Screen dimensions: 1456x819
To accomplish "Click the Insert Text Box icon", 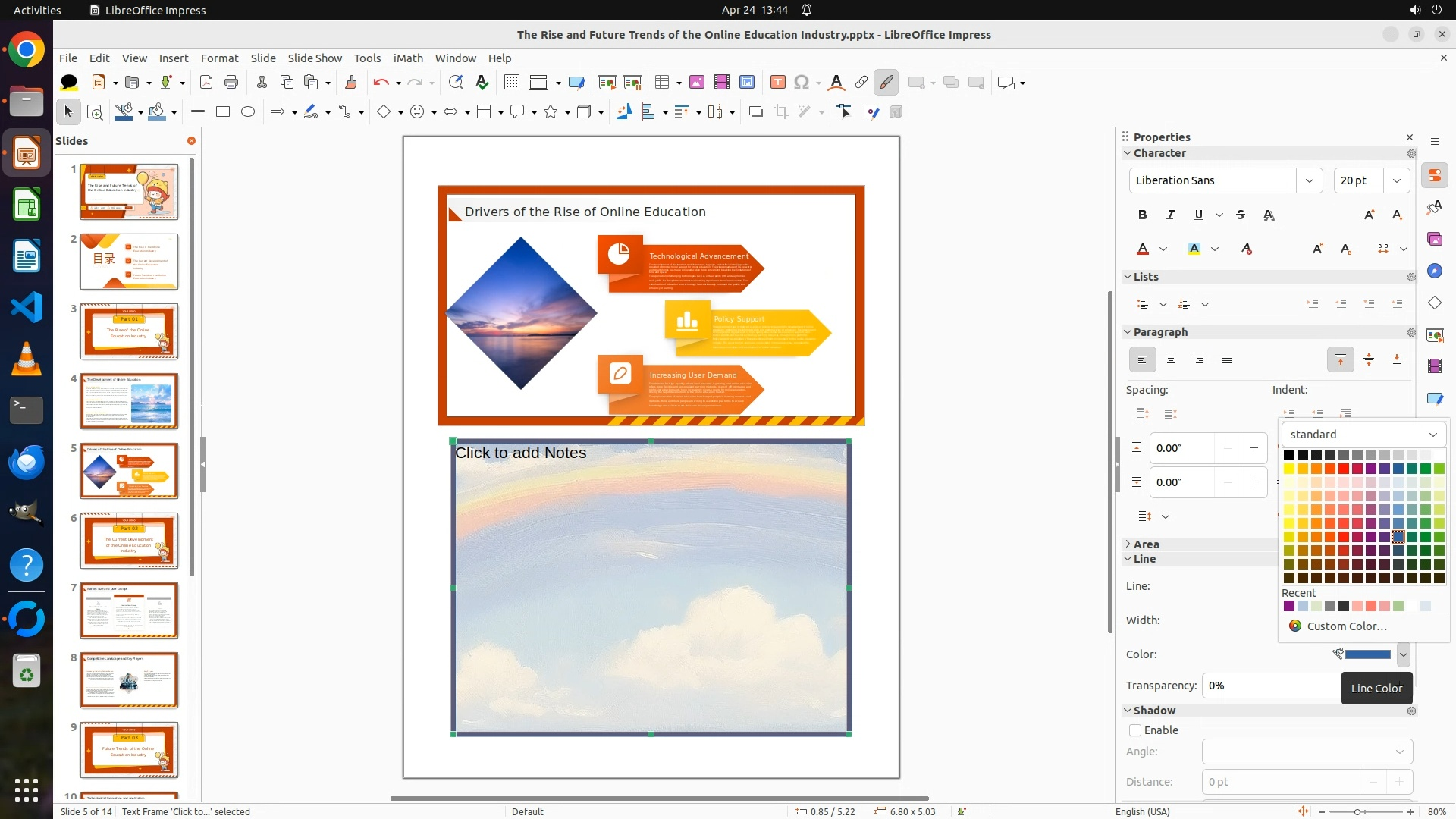I will (x=777, y=83).
